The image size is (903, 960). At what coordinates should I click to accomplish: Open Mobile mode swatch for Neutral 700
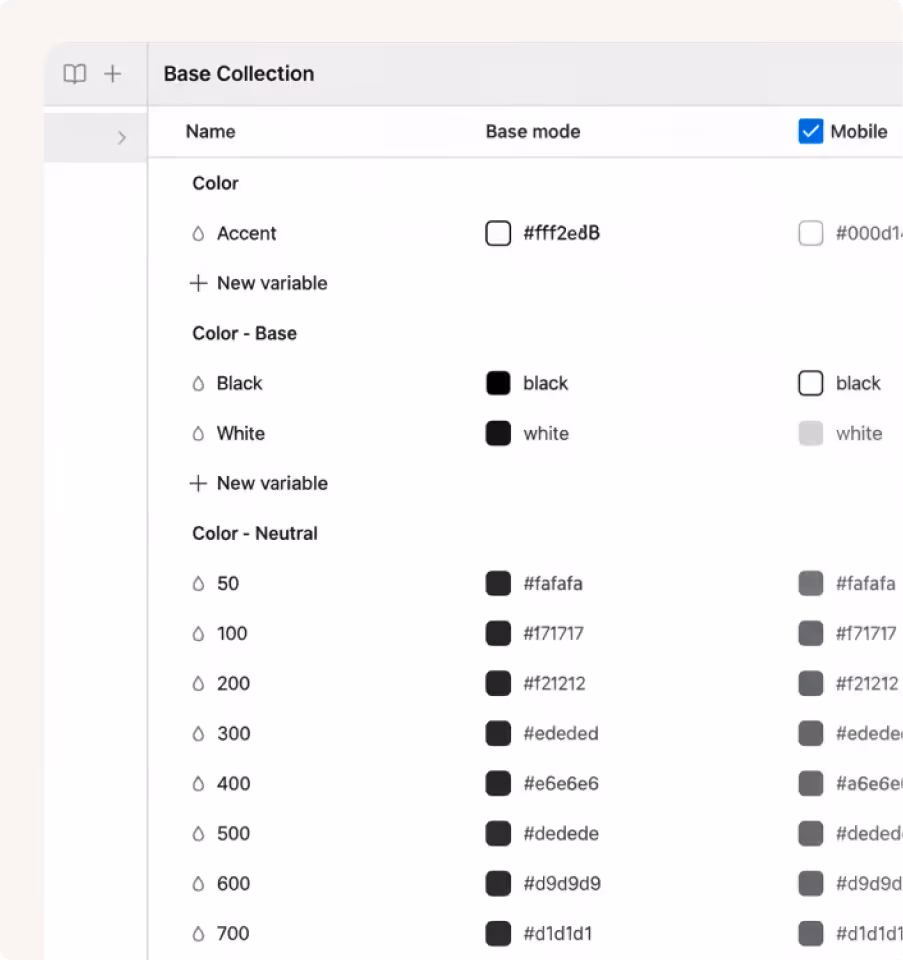point(811,934)
